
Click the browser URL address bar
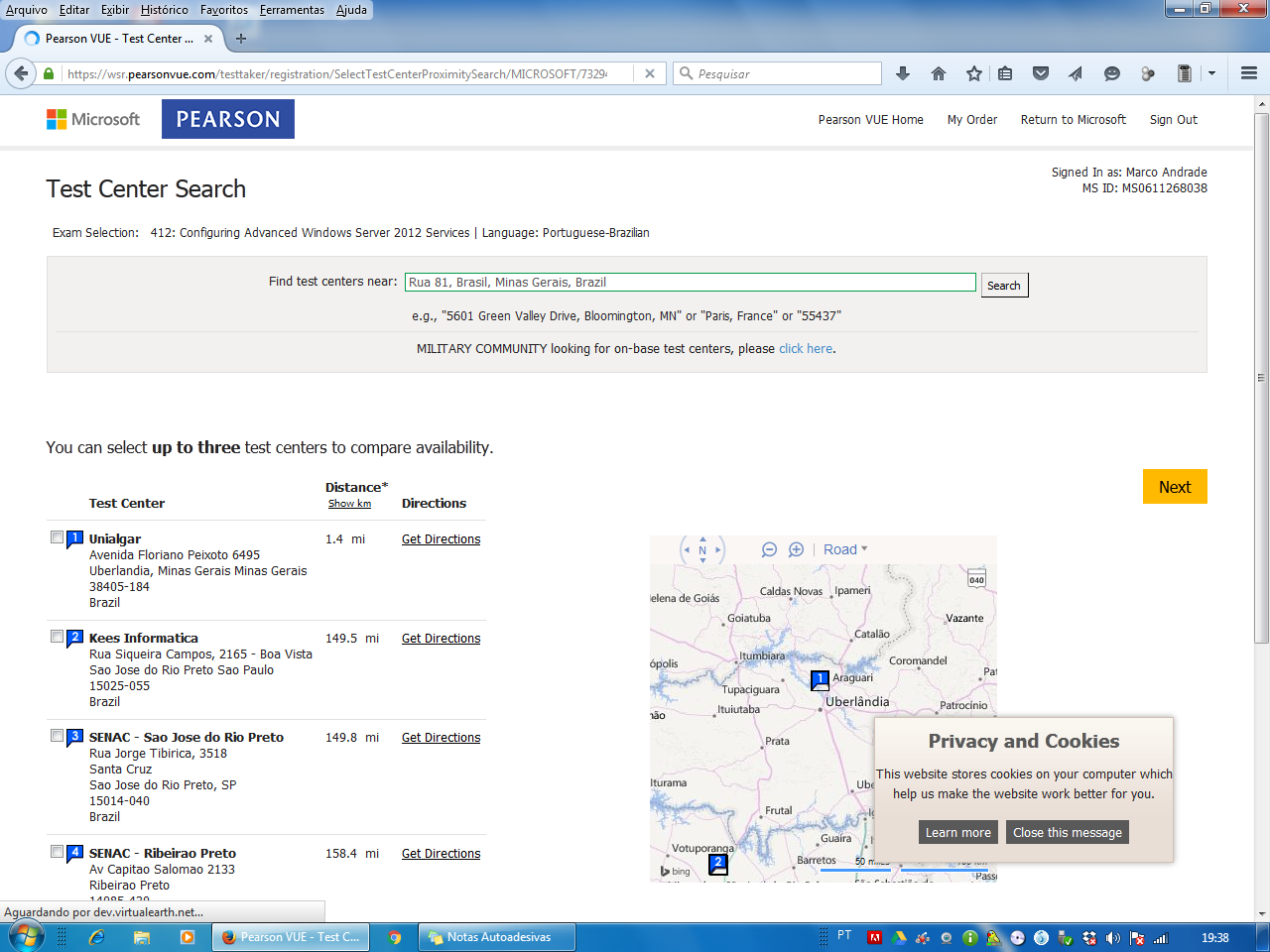pos(337,73)
